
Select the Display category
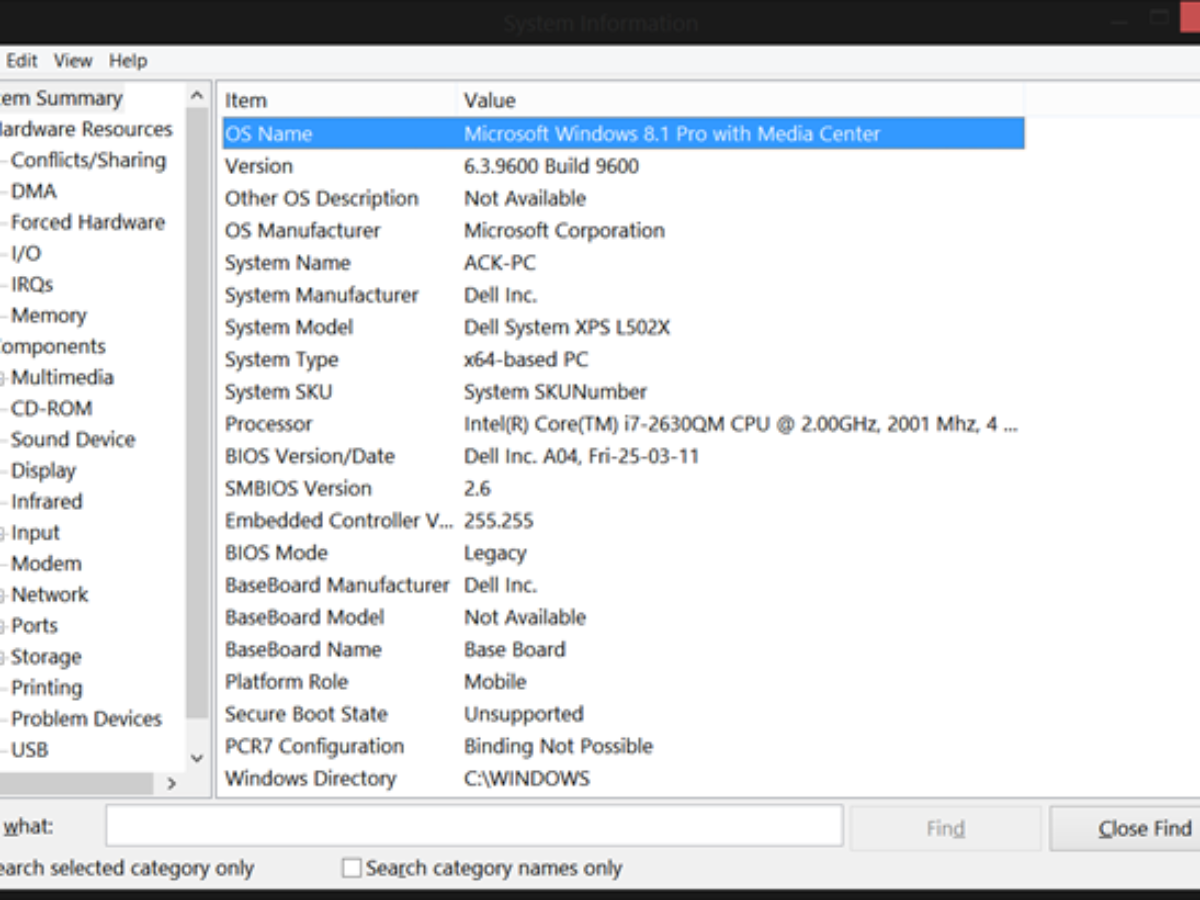pos(43,470)
